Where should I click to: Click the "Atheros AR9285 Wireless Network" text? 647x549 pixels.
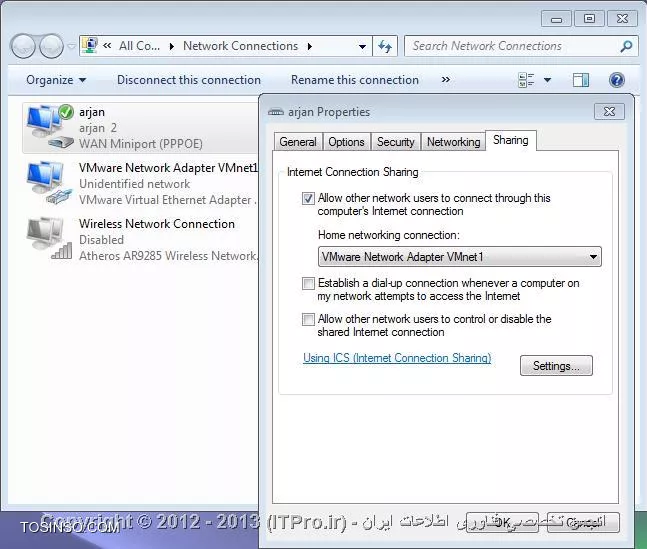click(168, 256)
